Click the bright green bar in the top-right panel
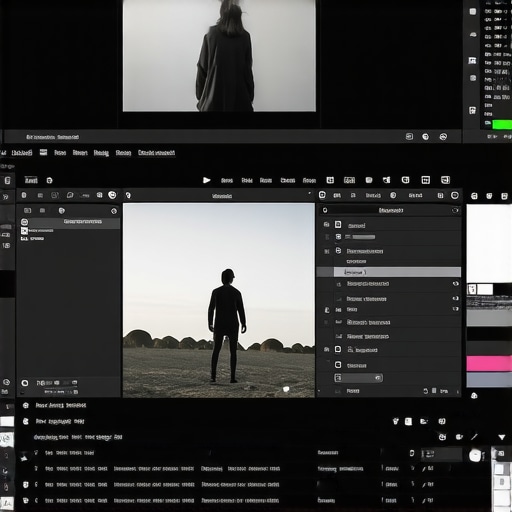This screenshot has height=512, width=512. 502,124
